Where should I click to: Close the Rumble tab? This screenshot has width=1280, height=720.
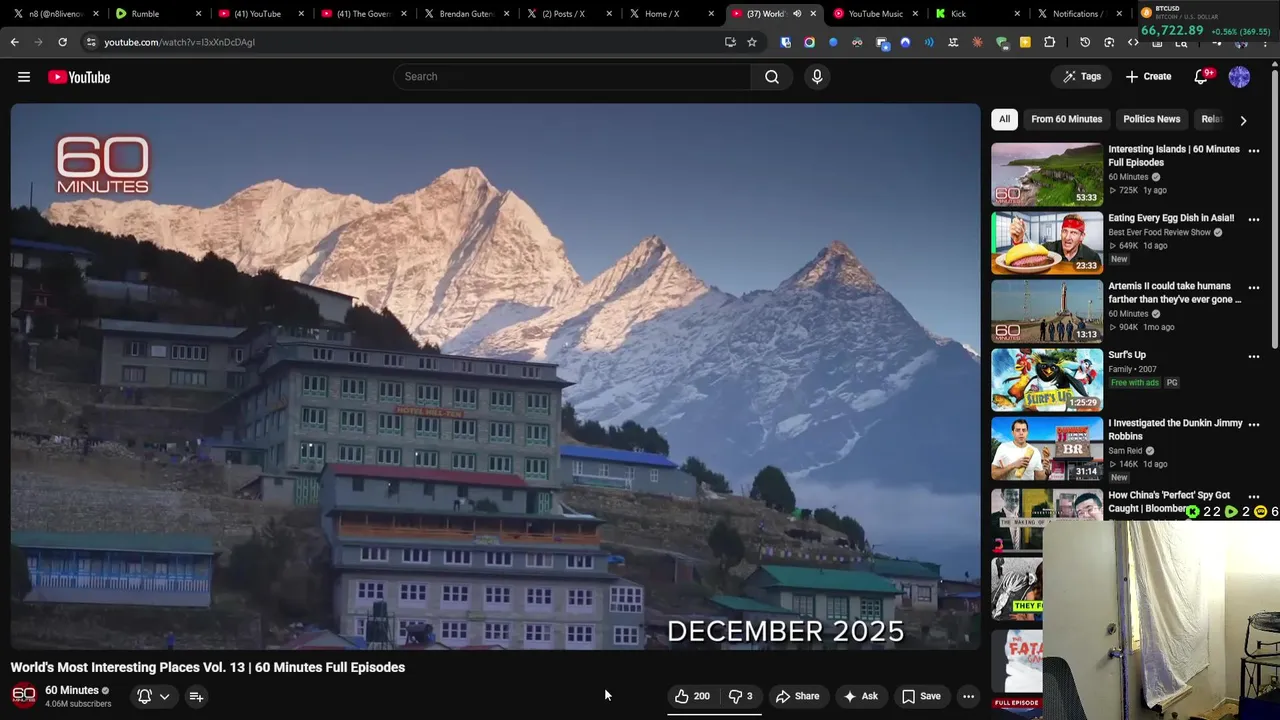point(198,14)
